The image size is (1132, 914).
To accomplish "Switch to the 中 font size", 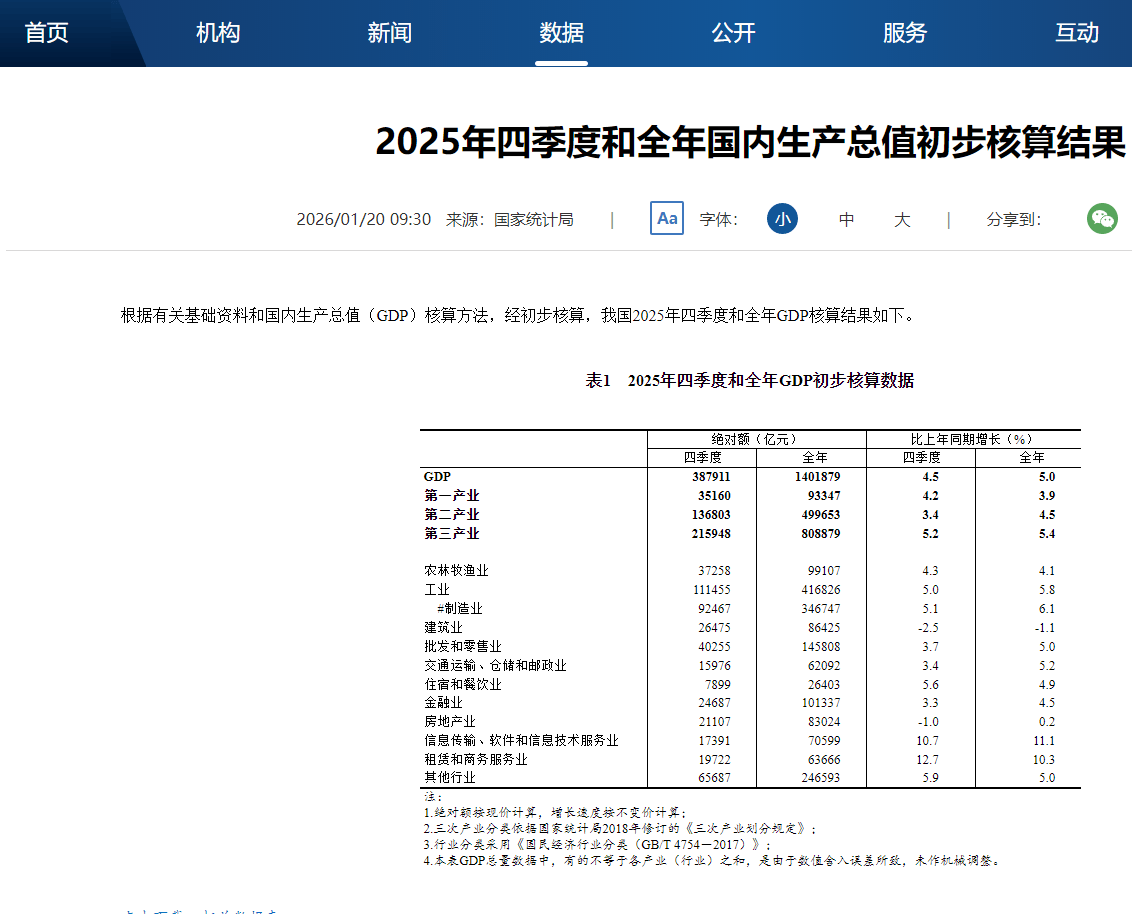I will (845, 219).
